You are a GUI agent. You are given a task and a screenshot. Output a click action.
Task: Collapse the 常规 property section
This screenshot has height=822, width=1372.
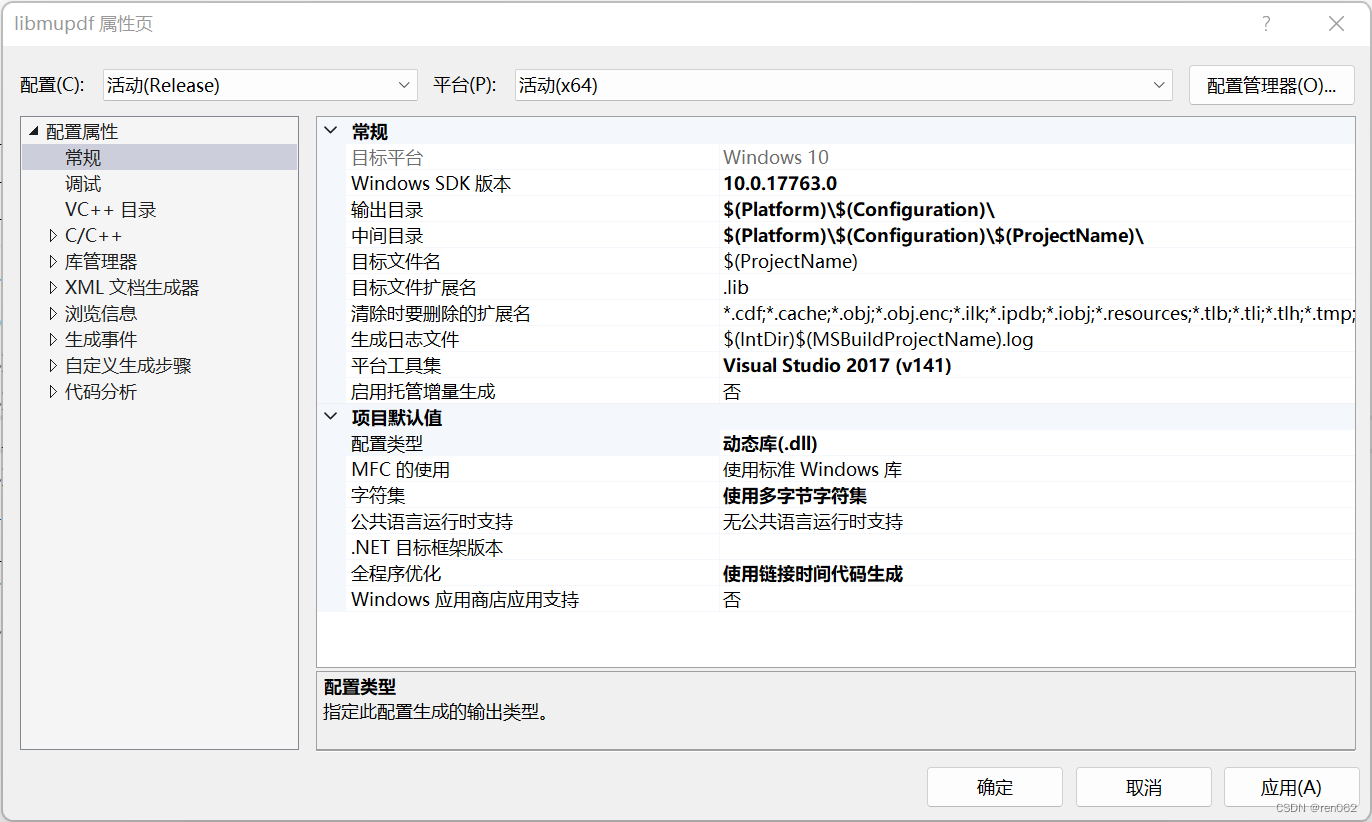pos(330,131)
